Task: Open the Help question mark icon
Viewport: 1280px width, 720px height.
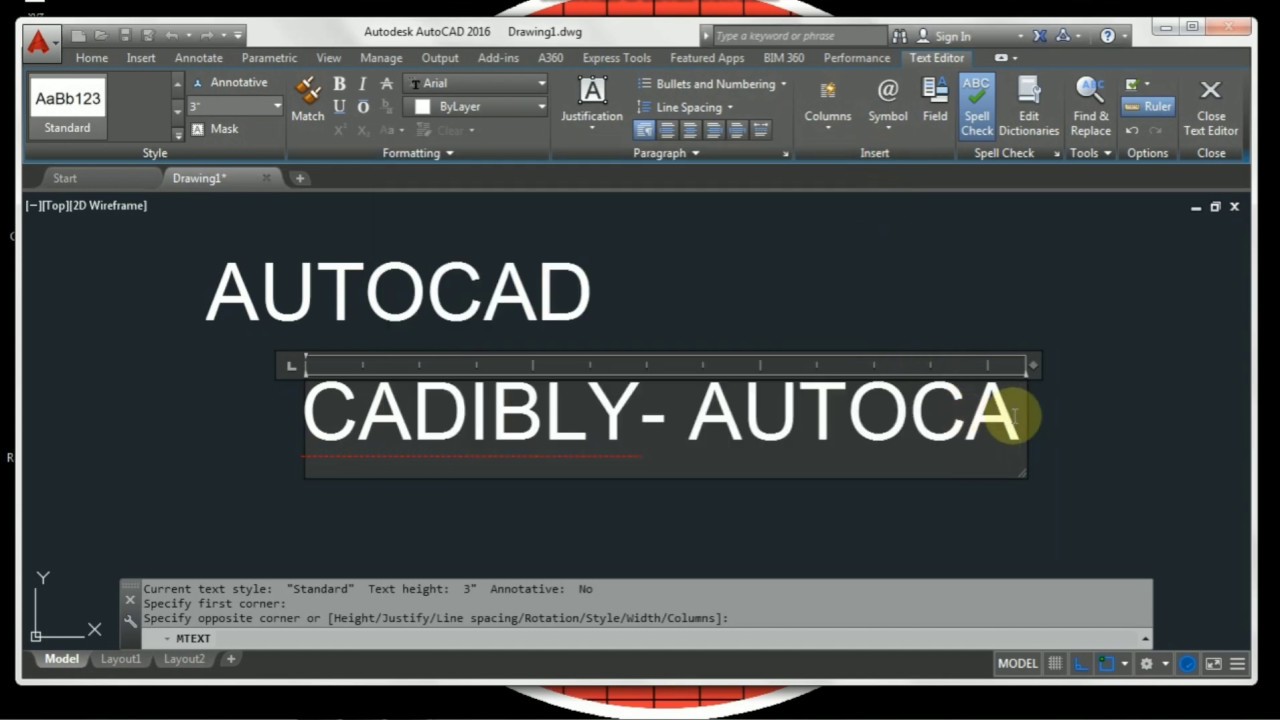Action: pyautogui.click(x=1107, y=36)
